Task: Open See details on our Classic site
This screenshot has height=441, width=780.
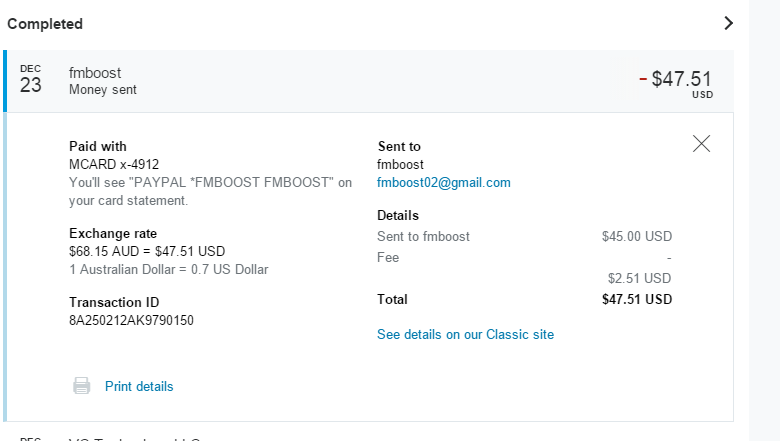Action: (x=465, y=334)
